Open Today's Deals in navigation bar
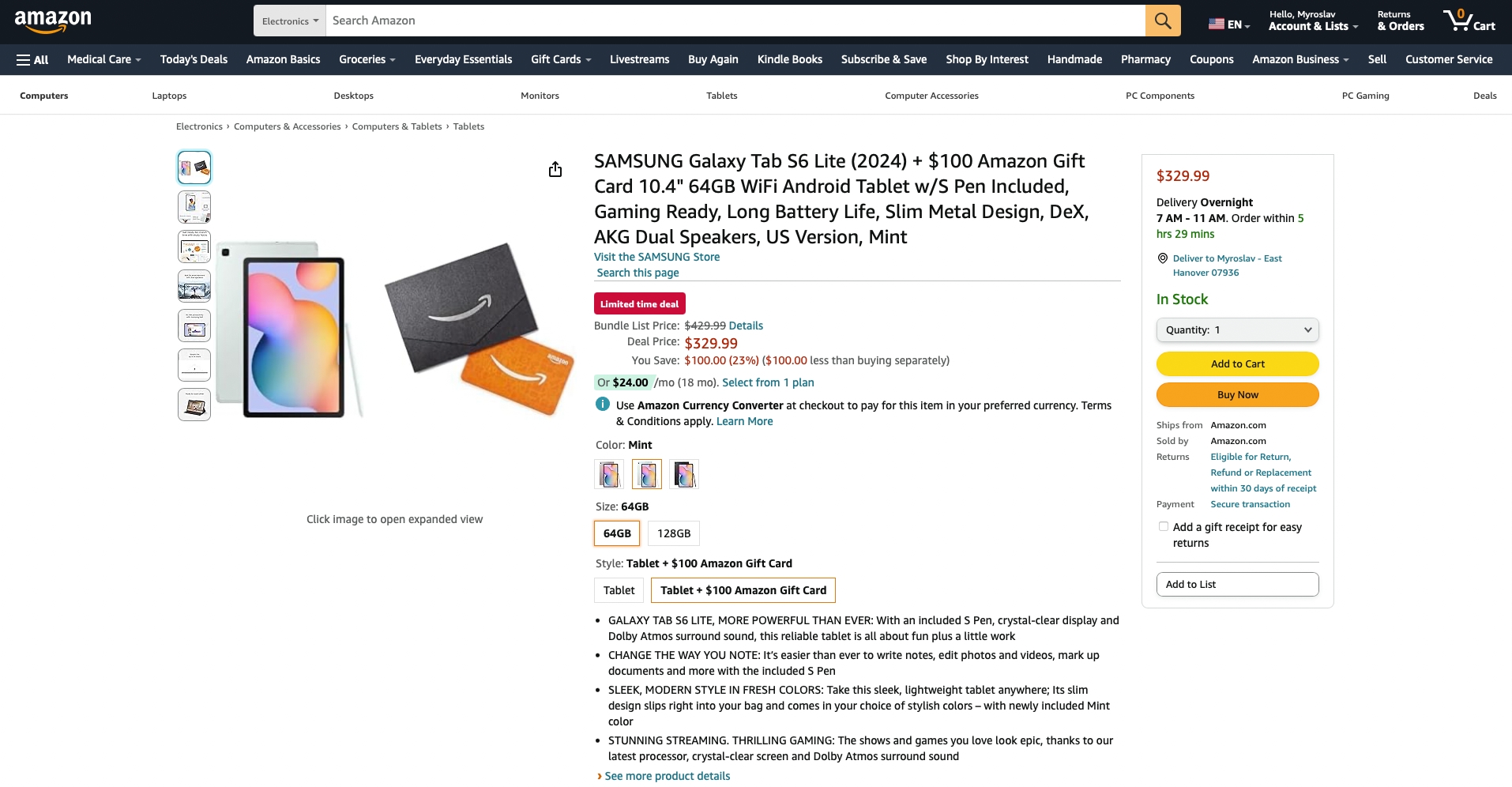1512x787 pixels. [194, 59]
